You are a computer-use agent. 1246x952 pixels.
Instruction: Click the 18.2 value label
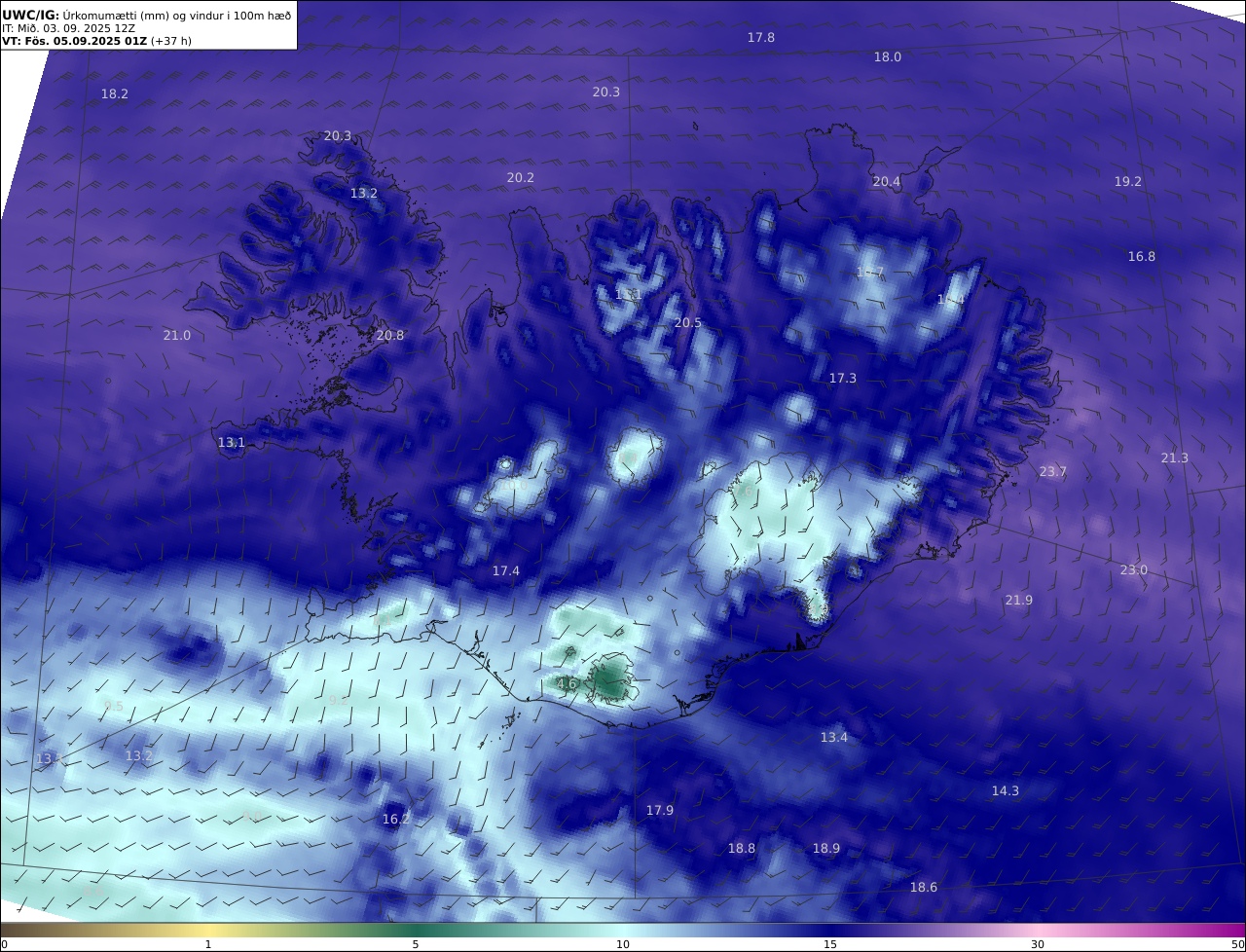[x=115, y=94]
